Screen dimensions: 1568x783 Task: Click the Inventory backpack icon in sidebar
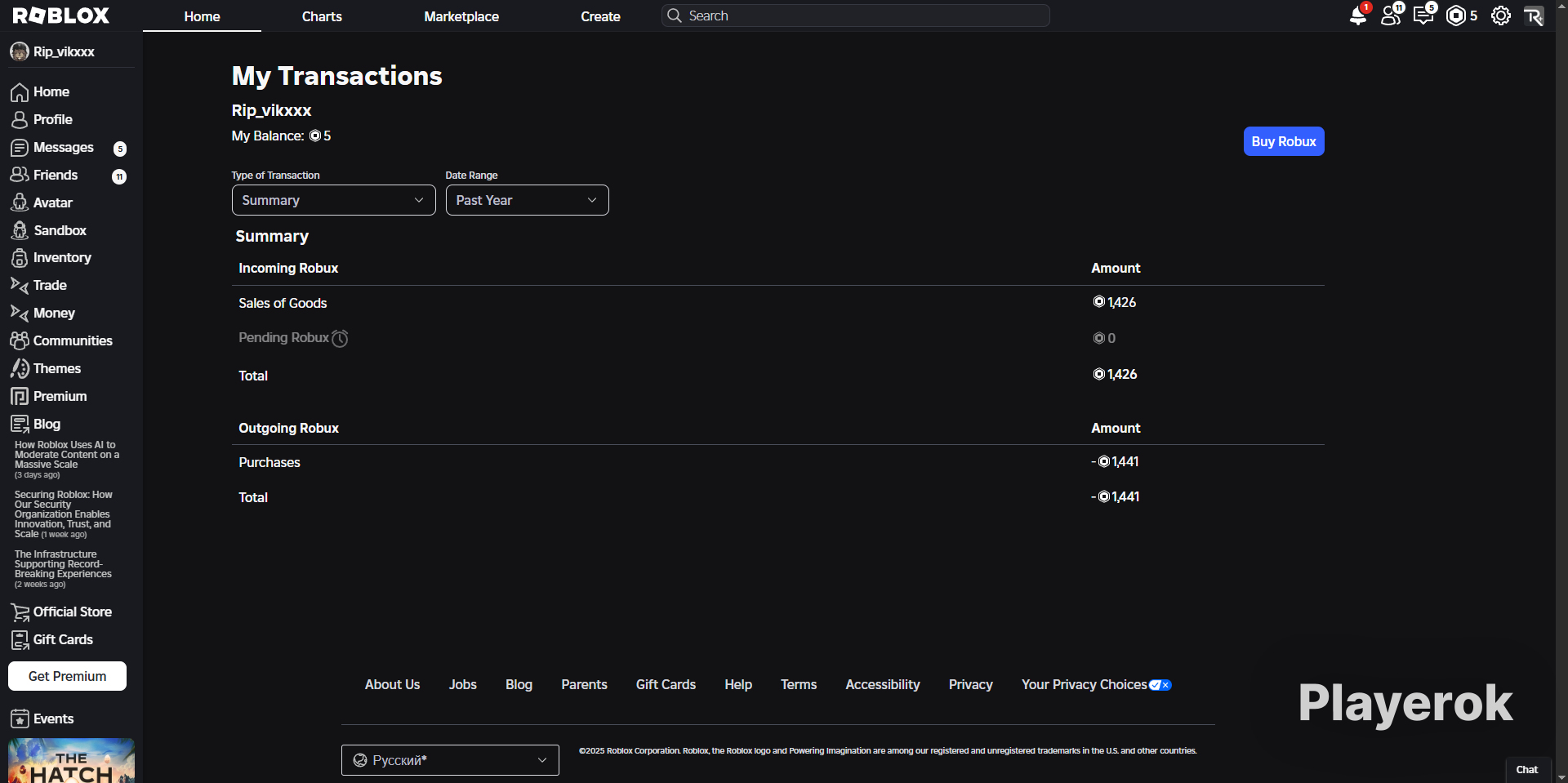click(x=20, y=258)
